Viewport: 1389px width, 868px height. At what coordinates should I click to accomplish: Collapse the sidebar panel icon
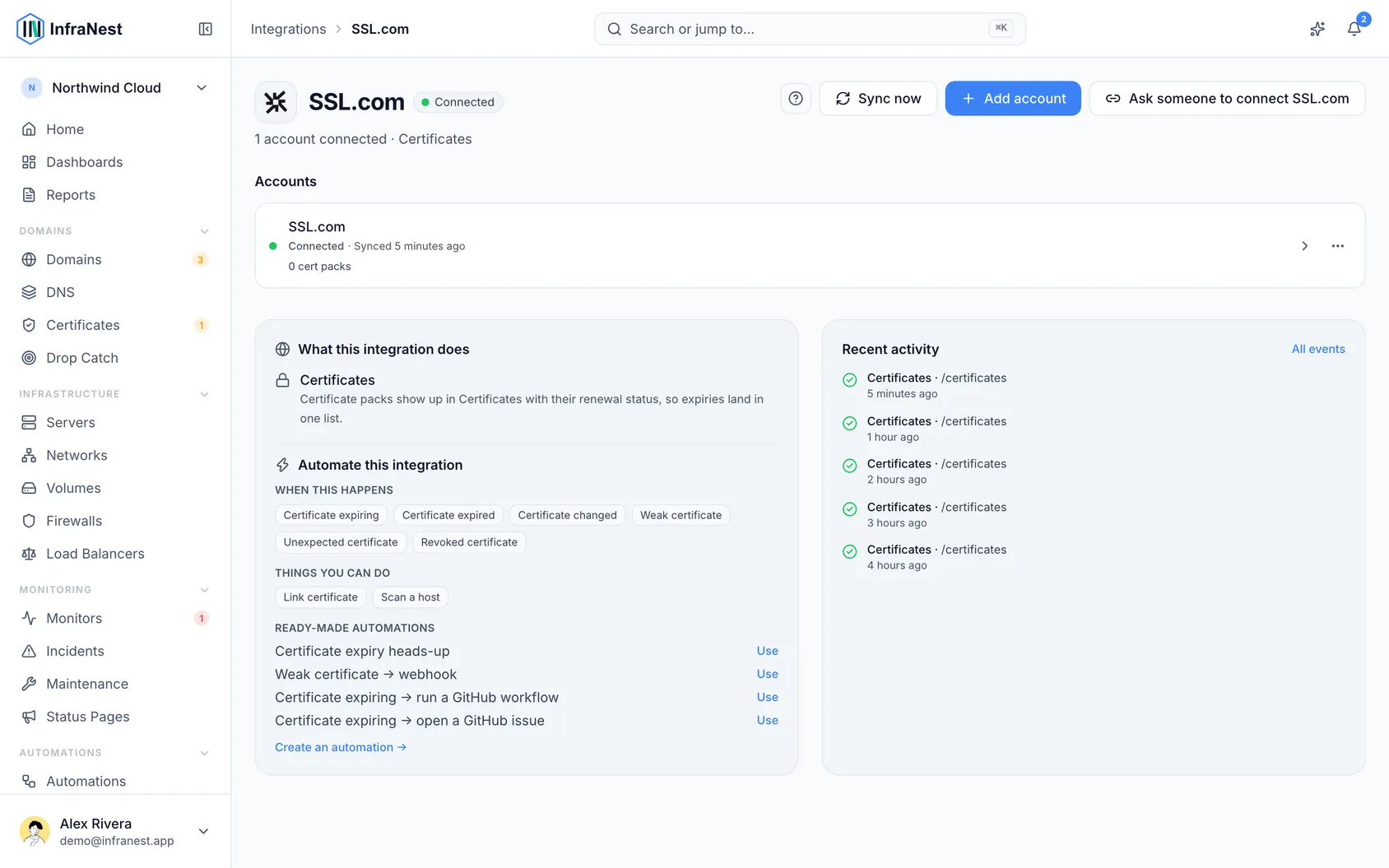click(x=206, y=29)
